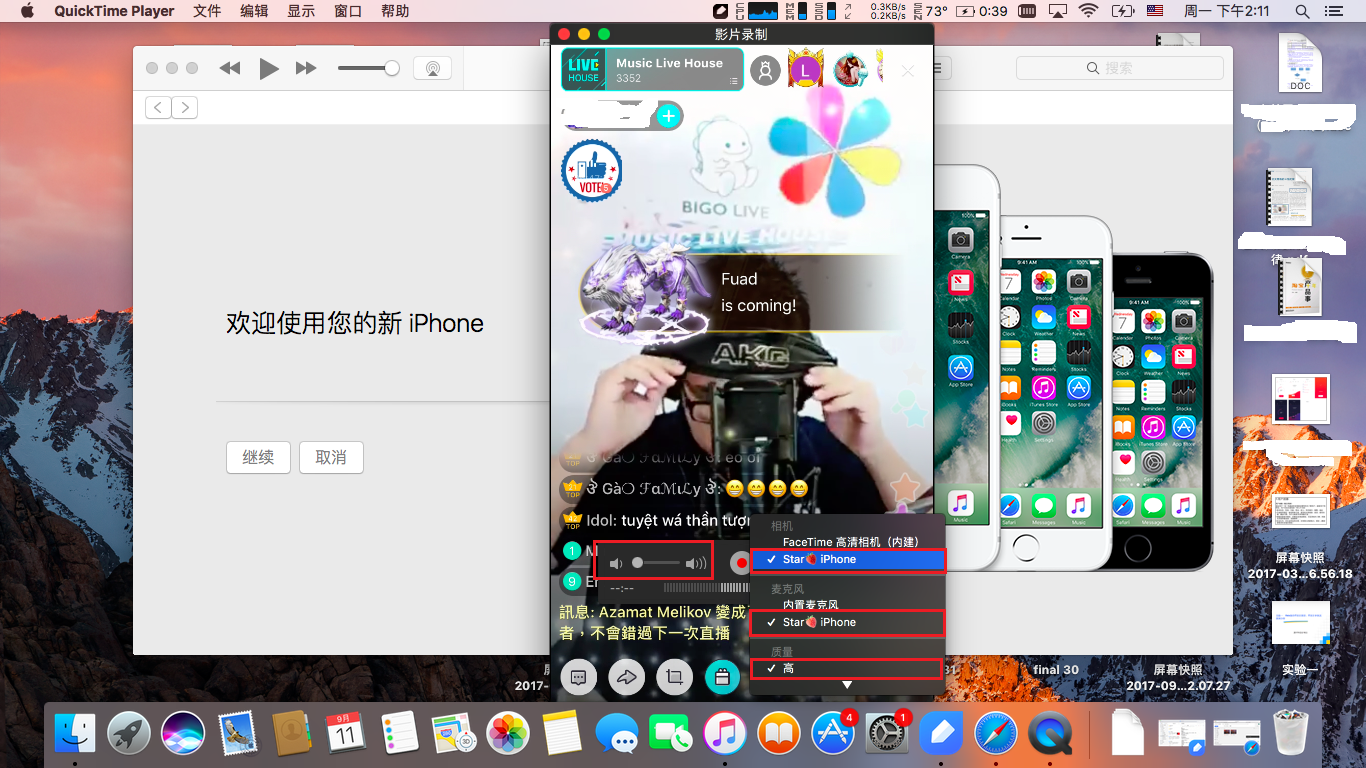Click the red record button

coord(740,563)
